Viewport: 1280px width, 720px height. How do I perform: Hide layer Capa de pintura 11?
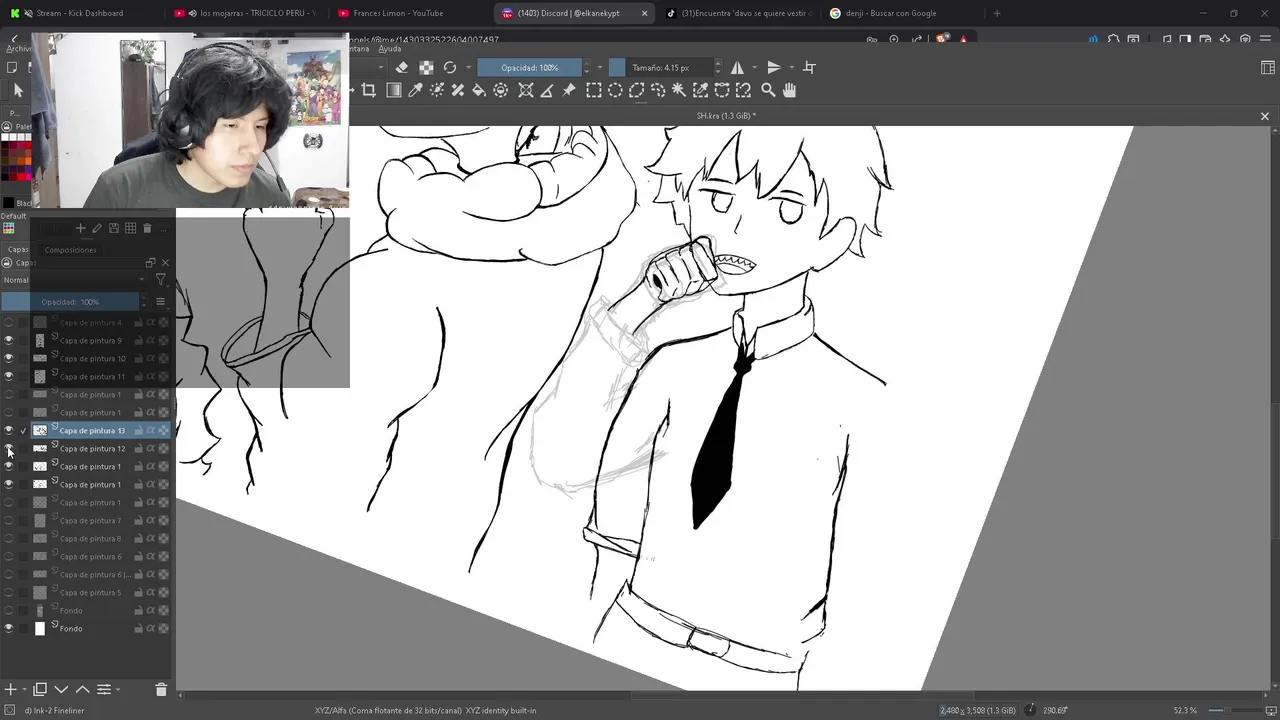point(9,376)
